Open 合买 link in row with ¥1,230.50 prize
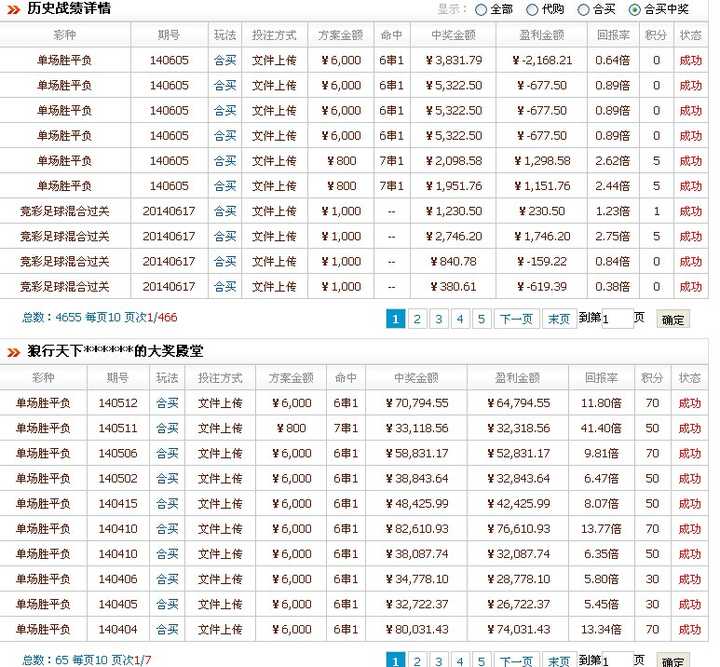 tap(225, 211)
